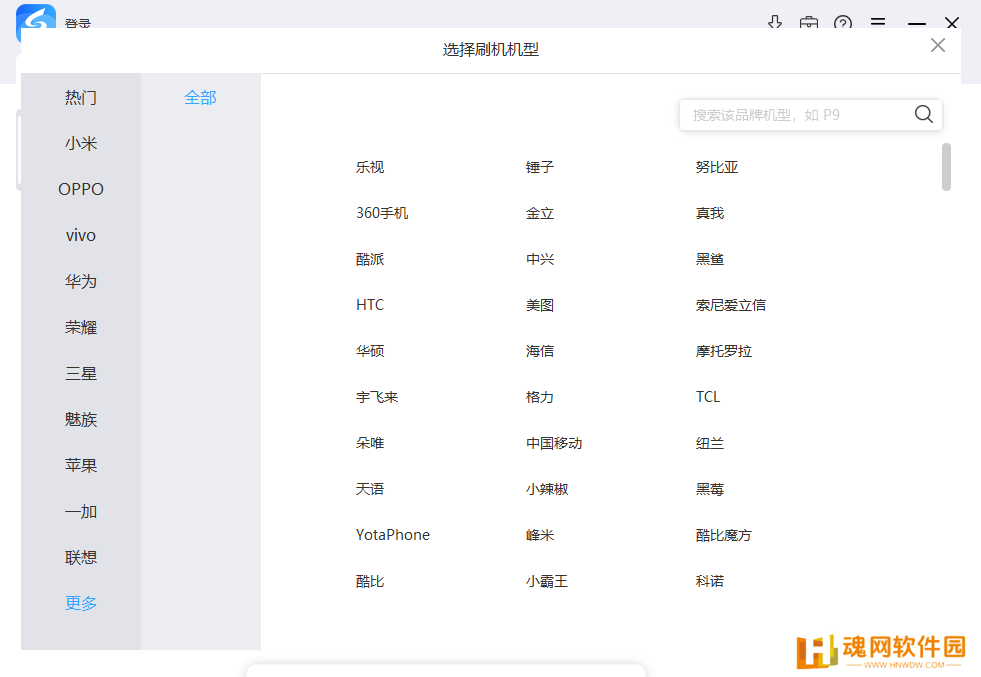Viewport: 981px width, 677px height.
Task: Close the 选择刷机机型 dialog
Action: point(937,45)
